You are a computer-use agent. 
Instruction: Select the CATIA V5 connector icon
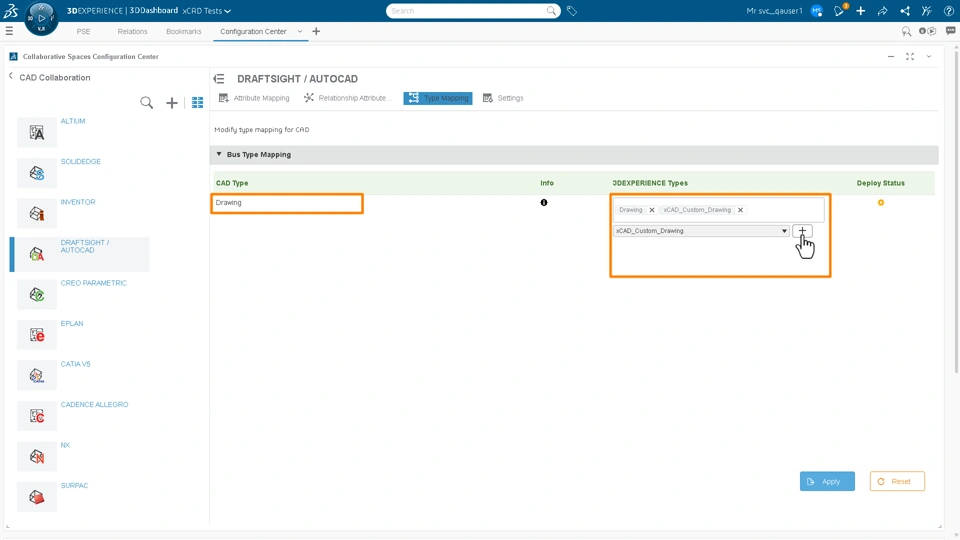click(37, 375)
